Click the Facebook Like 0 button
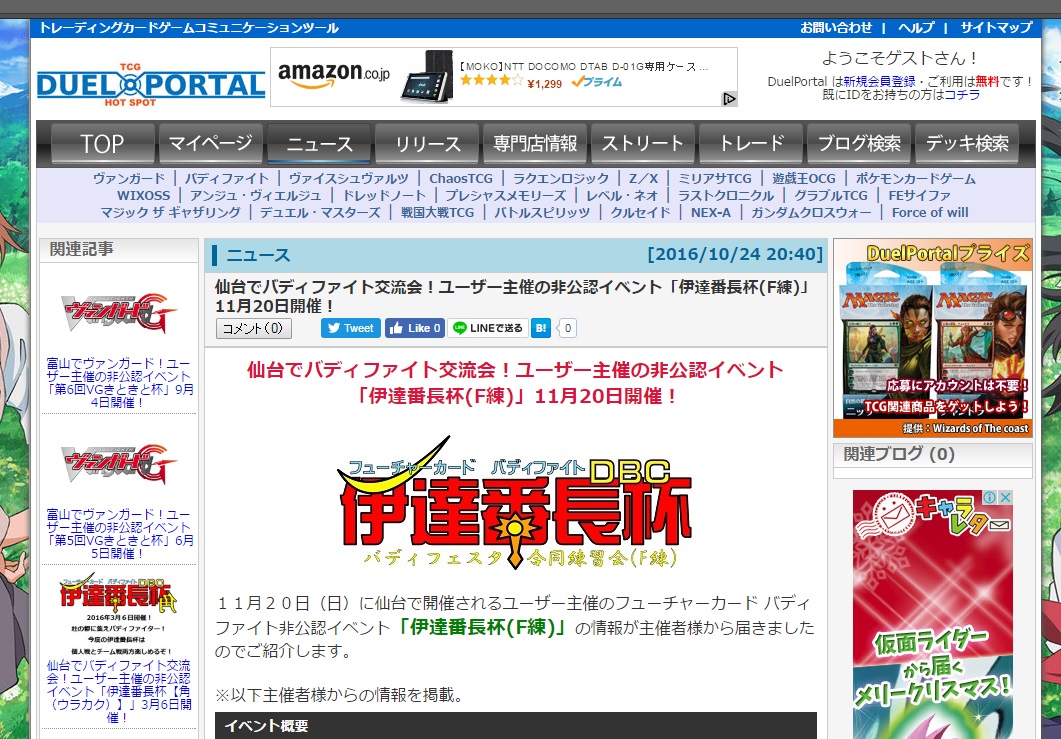Viewport: 1061px width, 739px height. click(415, 328)
